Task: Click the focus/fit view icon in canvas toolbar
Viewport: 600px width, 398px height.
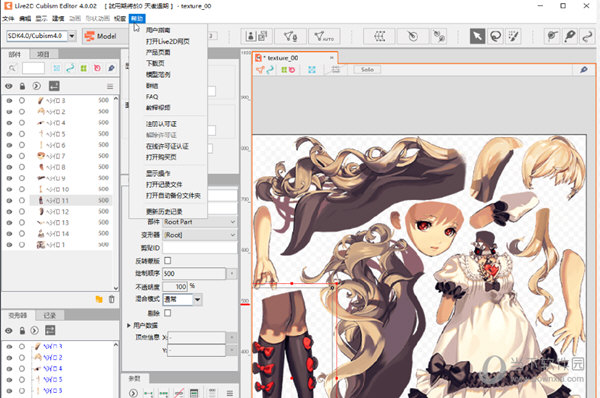Action: point(312,70)
